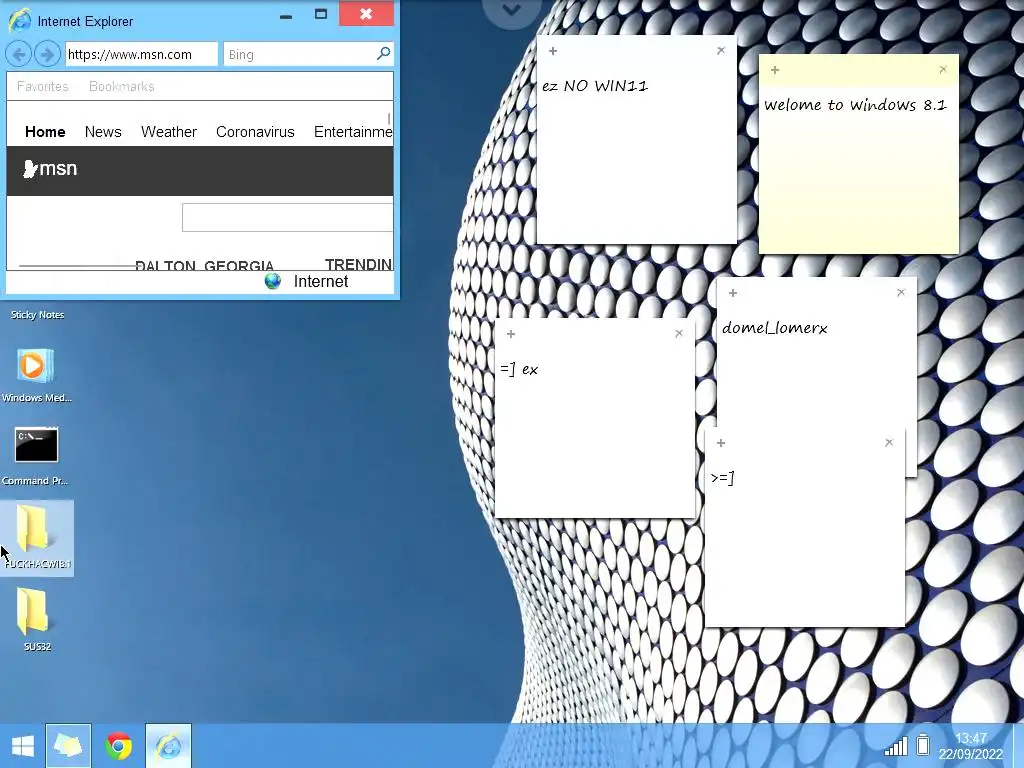The width and height of the screenshot is (1024, 768).
Task: Delete the 'domel_lomerx' sticky note
Action: pyautogui.click(x=901, y=293)
